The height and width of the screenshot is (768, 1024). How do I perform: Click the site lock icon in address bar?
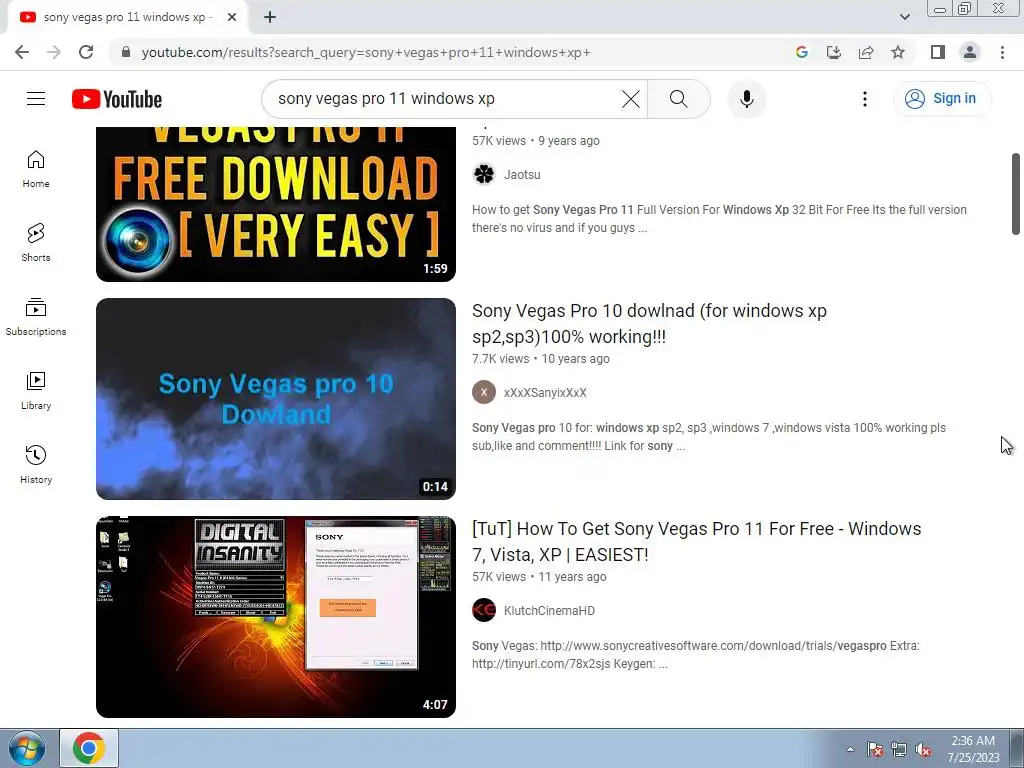(126, 52)
